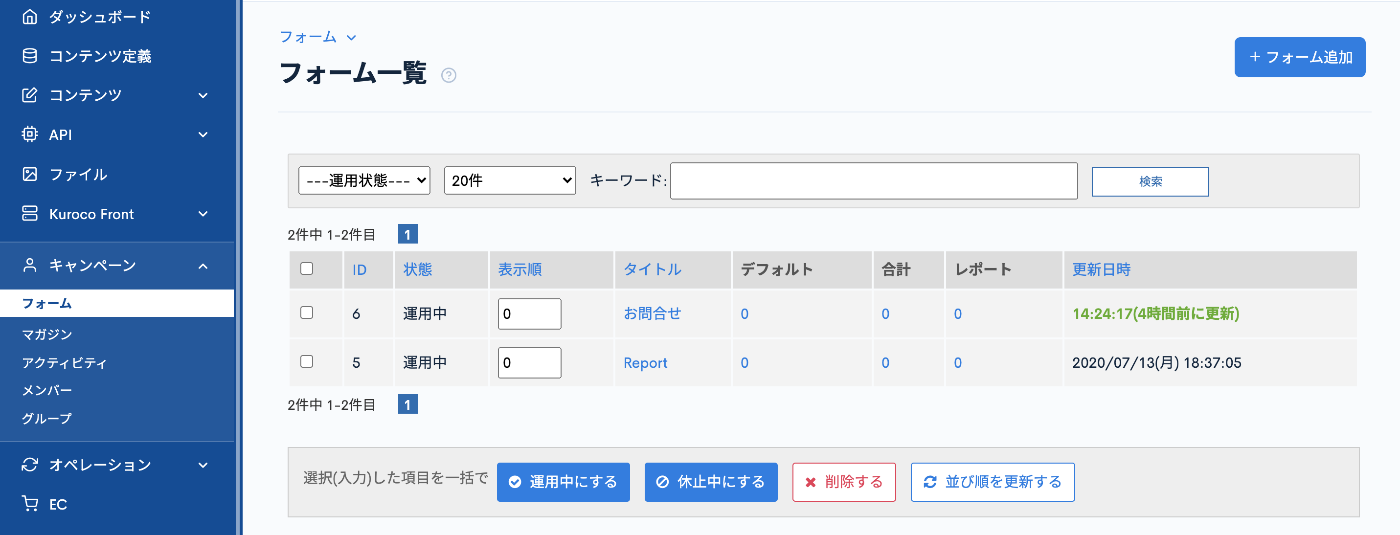The width and height of the screenshot is (1400, 535).
Task: Open the Report form link
Action: (646, 363)
